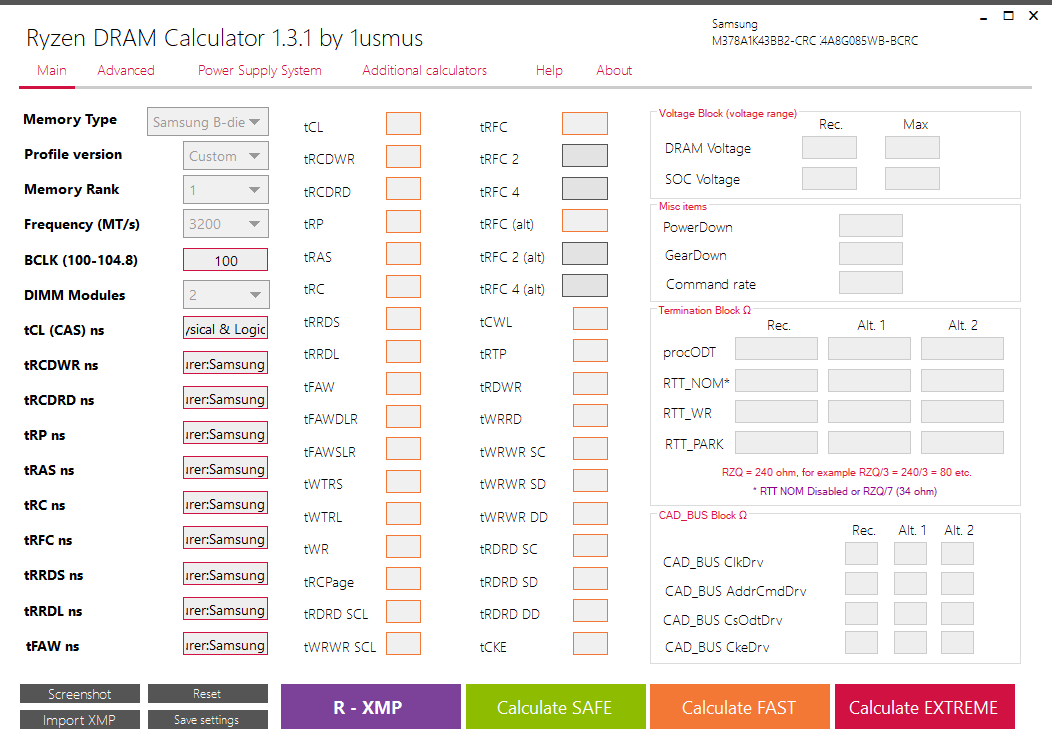Run the R - XMP button
The width and height of the screenshot is (1052, 753).
[x=370, y=707]
